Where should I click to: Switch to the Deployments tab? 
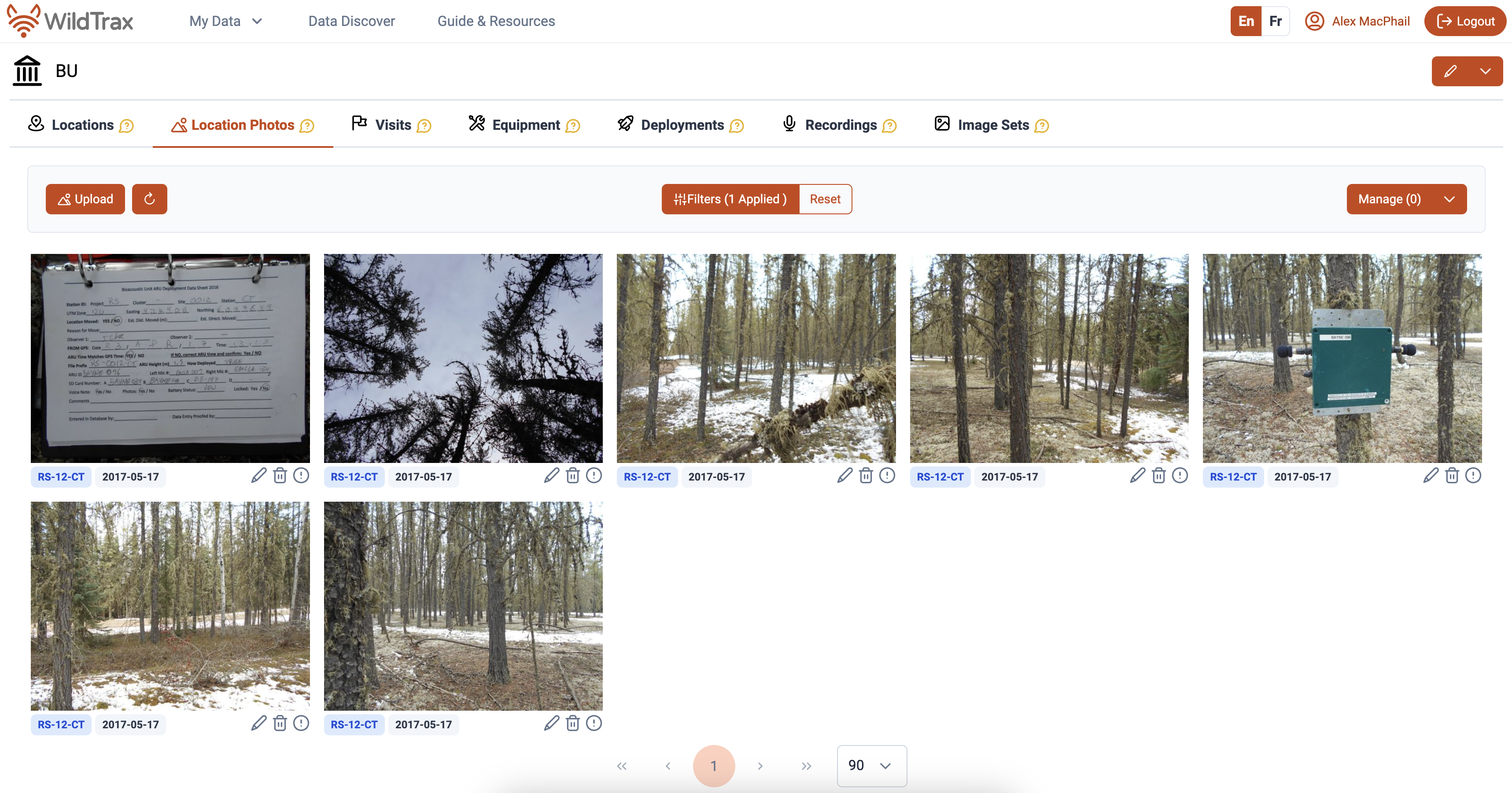(682, 125)
